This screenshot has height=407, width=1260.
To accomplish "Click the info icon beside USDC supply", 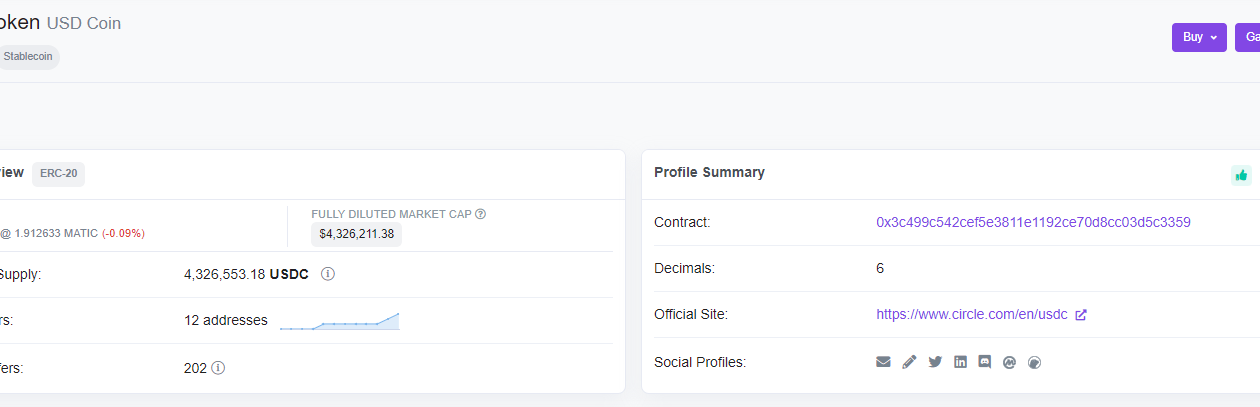I will click(x=327, y=274).
